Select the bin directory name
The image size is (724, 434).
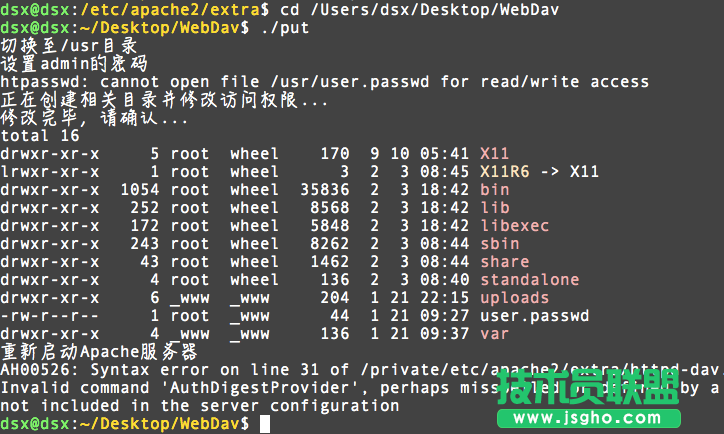click(494, 190)
